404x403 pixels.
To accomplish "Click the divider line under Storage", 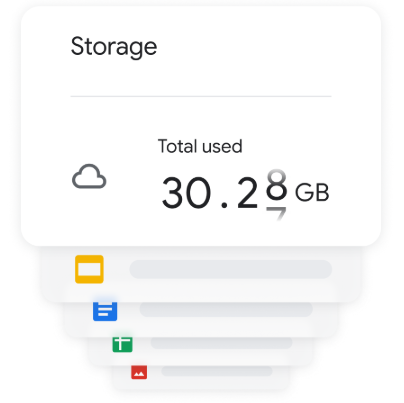I will (x=201, y=96).
